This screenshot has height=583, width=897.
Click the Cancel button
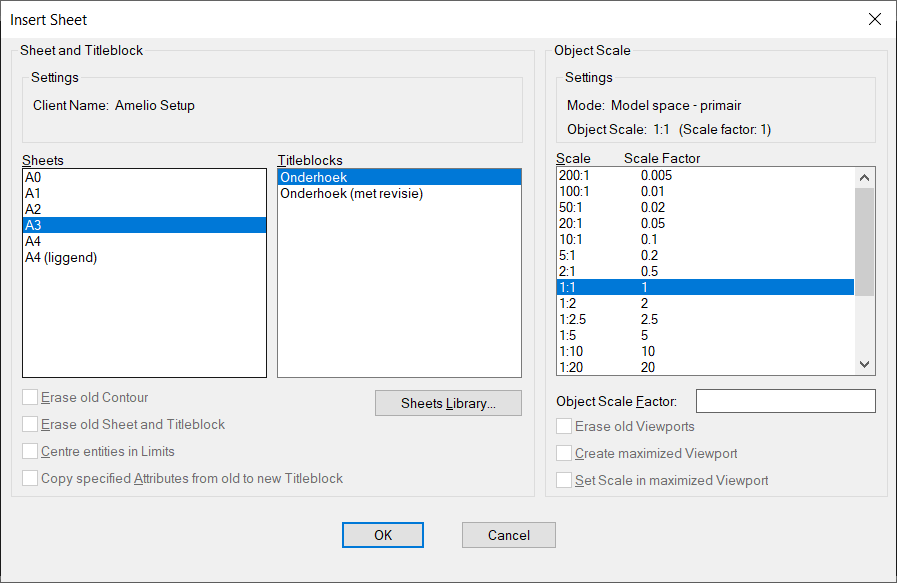[509, 535]
